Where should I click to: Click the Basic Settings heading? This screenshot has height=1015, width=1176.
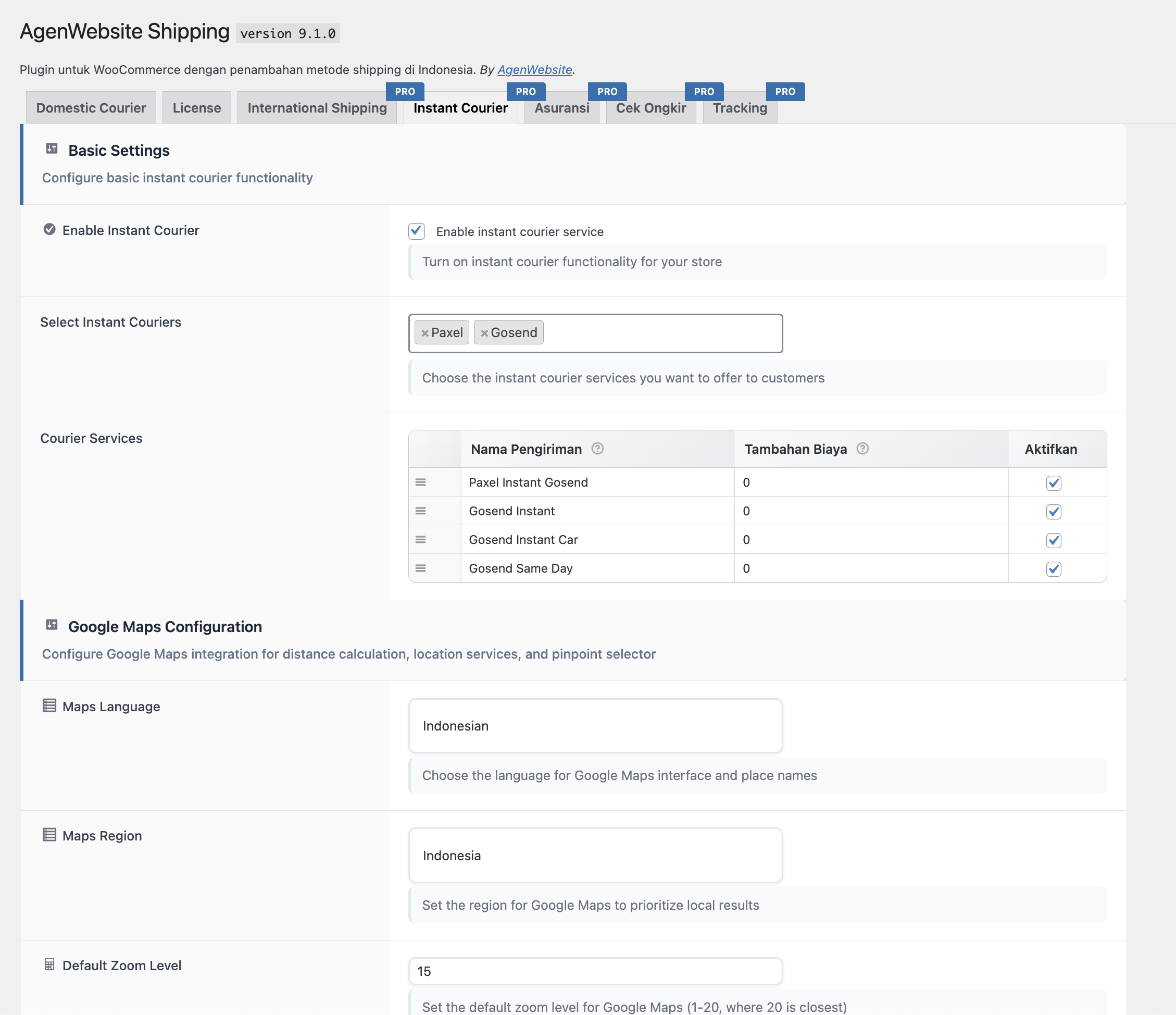tap(119, 151)
